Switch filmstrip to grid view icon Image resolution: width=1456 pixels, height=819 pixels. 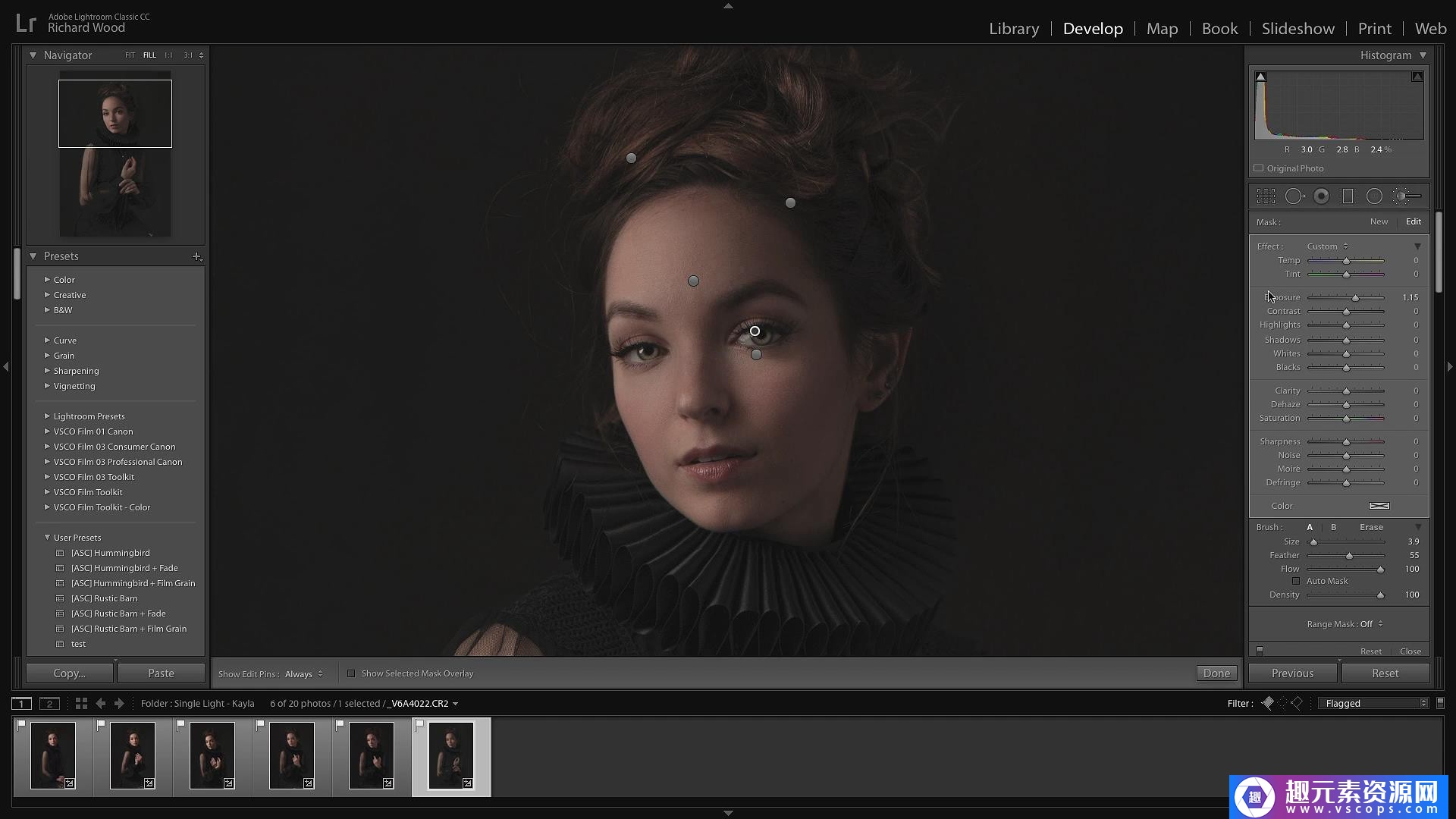click(81, 704)
